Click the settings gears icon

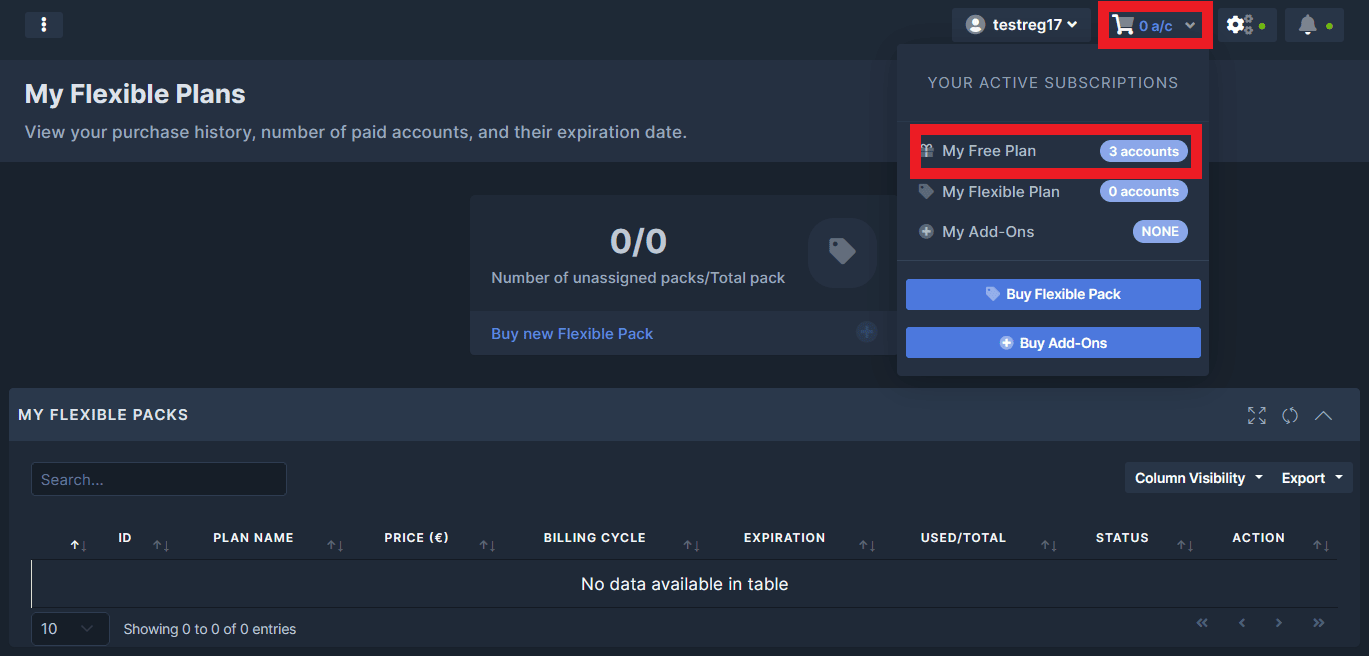coord(1241,25)
